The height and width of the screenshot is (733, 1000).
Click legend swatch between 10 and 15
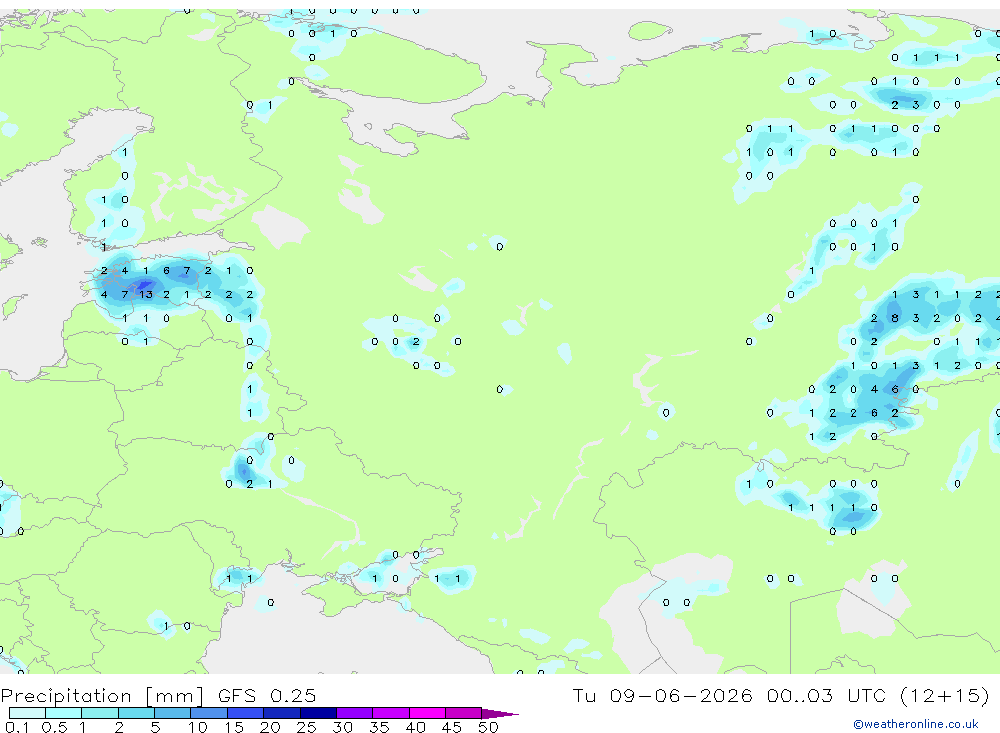209,713
